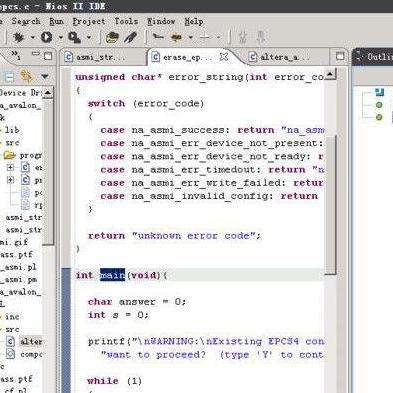Viewport: 393px width, 393px height.
Task: Select the alter file in src folder
Action: coord(31,342)
